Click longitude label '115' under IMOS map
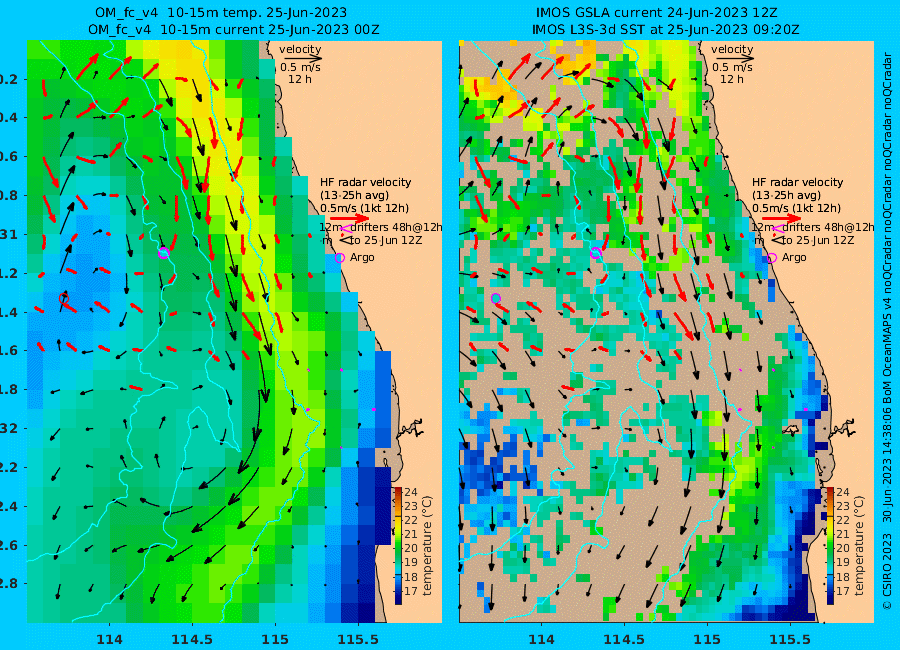The width and height of the screenshot is (900, 650). click(707, 639)
